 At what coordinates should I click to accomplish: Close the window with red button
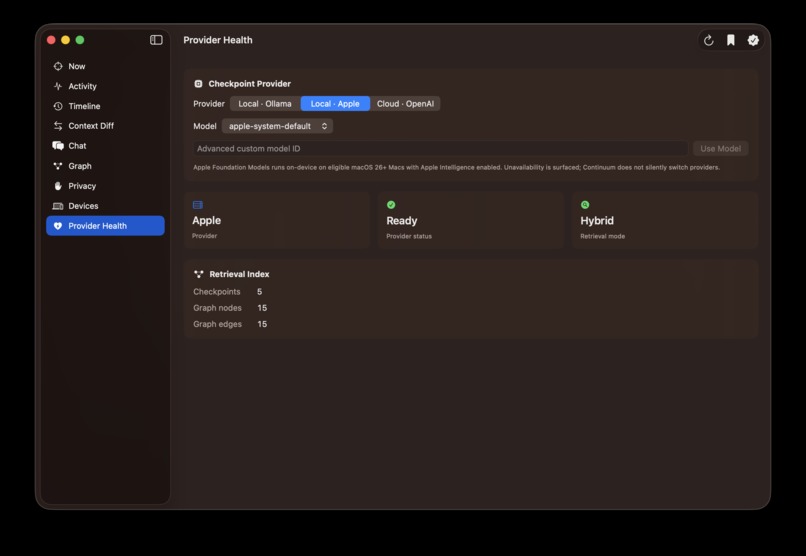click(x=51, y=40)
